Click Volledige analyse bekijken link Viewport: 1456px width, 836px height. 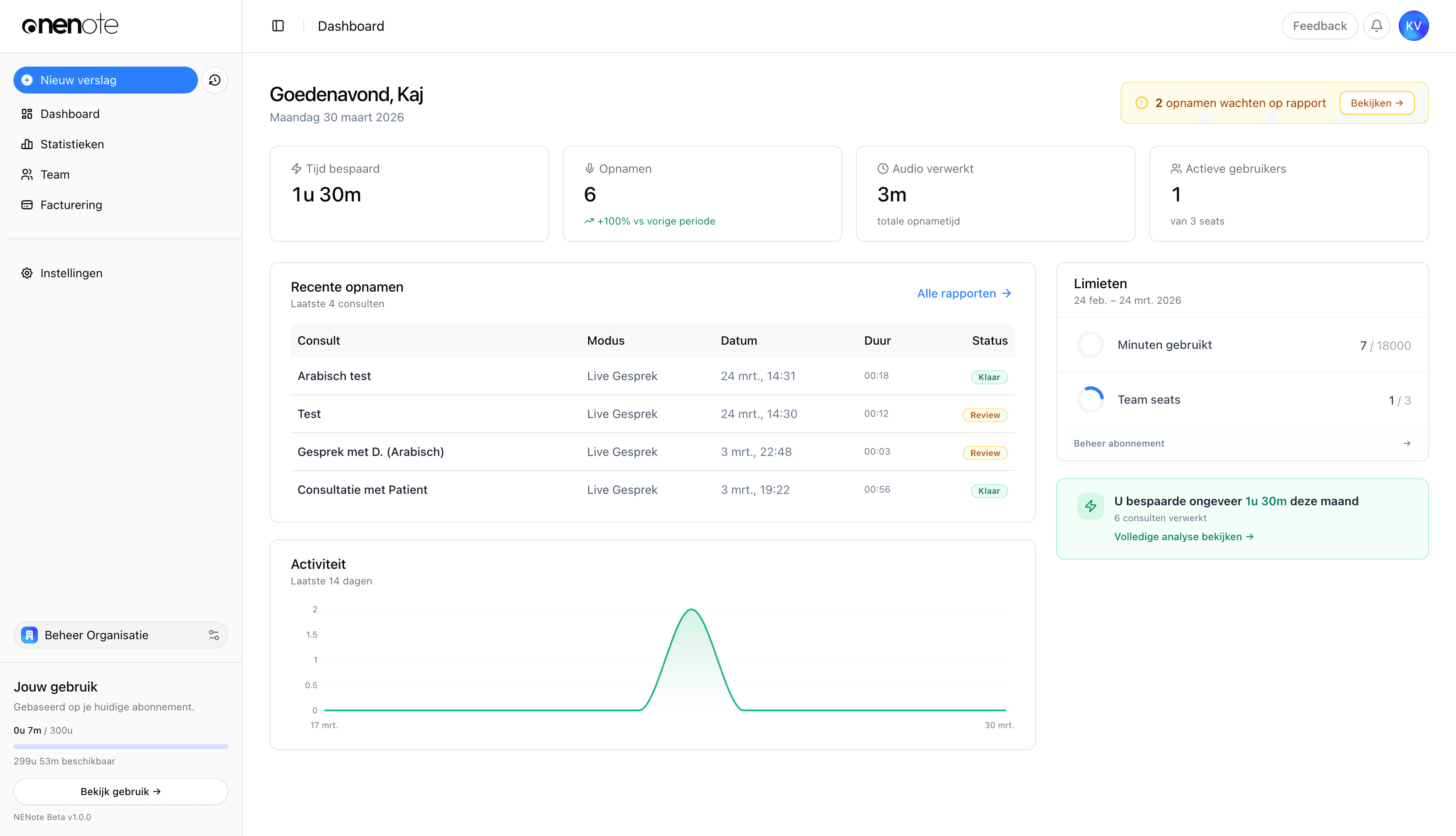coord(1183,537)
